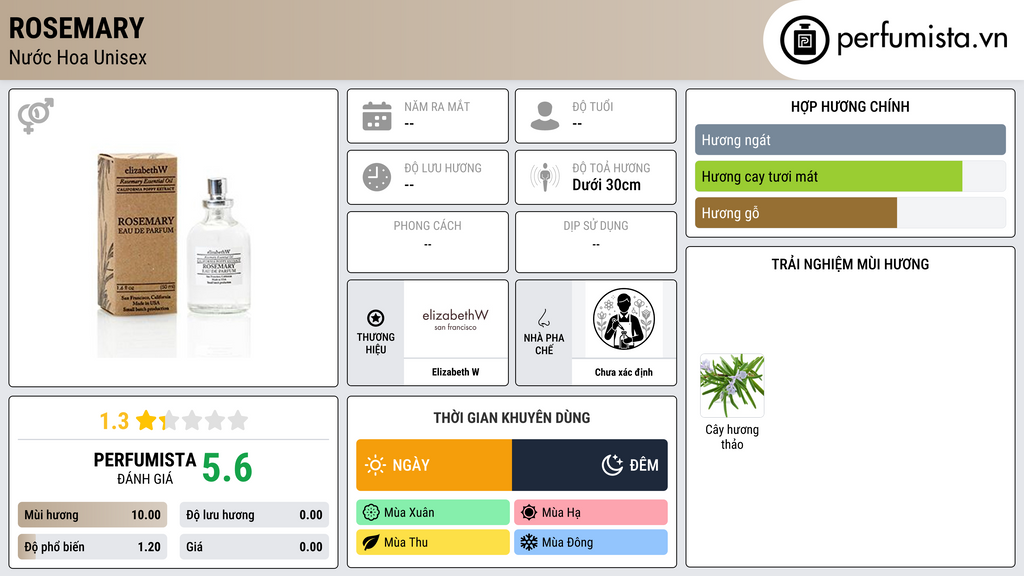
Task: Click the sillage icon beside Độ toả hương
Action: [545, 177]
